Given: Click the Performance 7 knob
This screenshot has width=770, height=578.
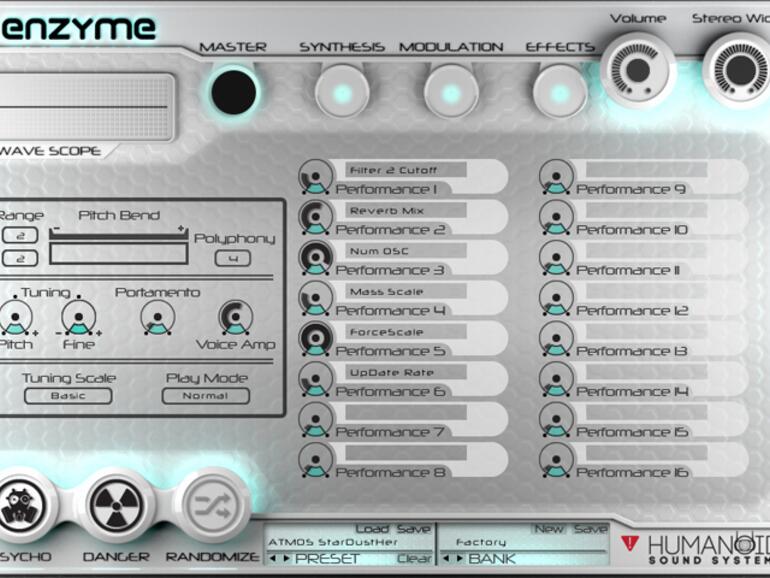Looking at the screenshot, I should [316, 419].
